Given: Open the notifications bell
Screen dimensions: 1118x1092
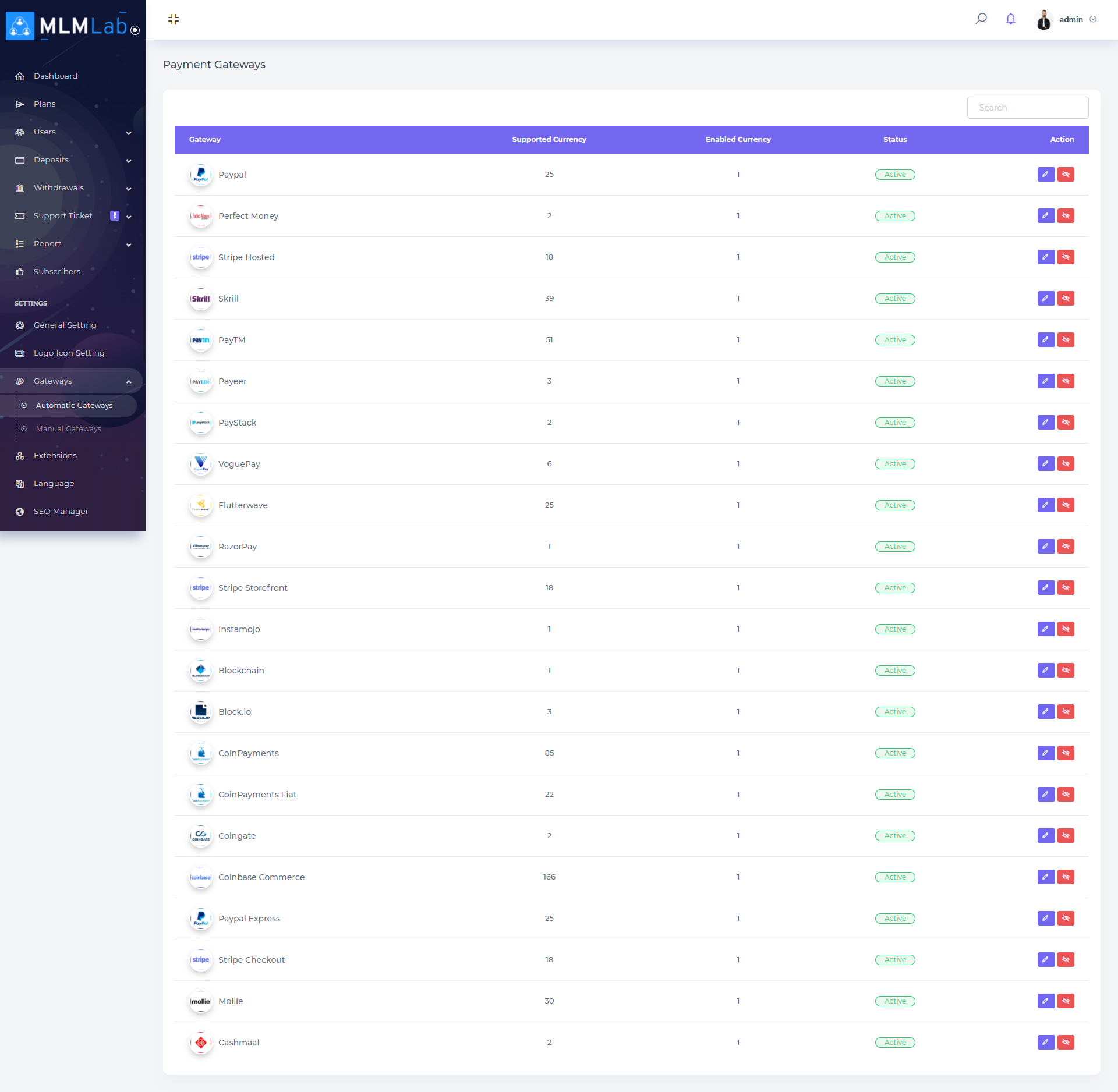Looking at the screenshot, I should 1011,19.
